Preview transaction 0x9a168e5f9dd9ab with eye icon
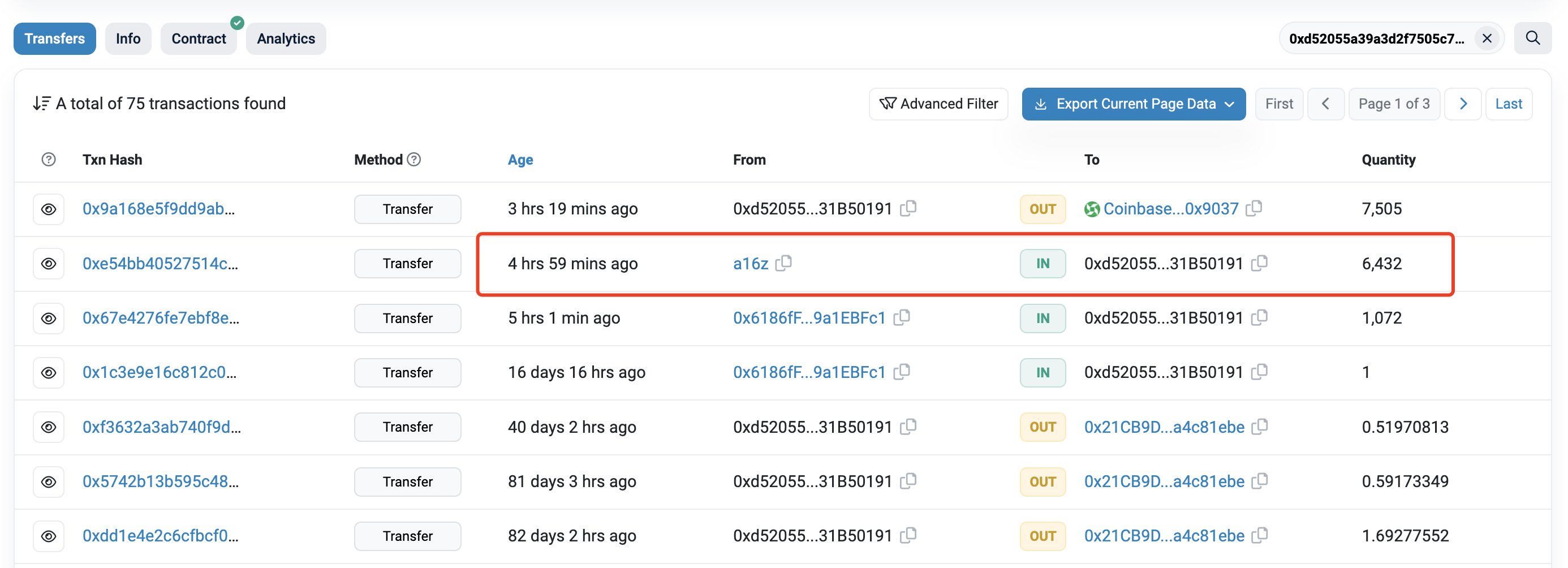This screenshot has height=568, width=1568. tap(49, 209)
